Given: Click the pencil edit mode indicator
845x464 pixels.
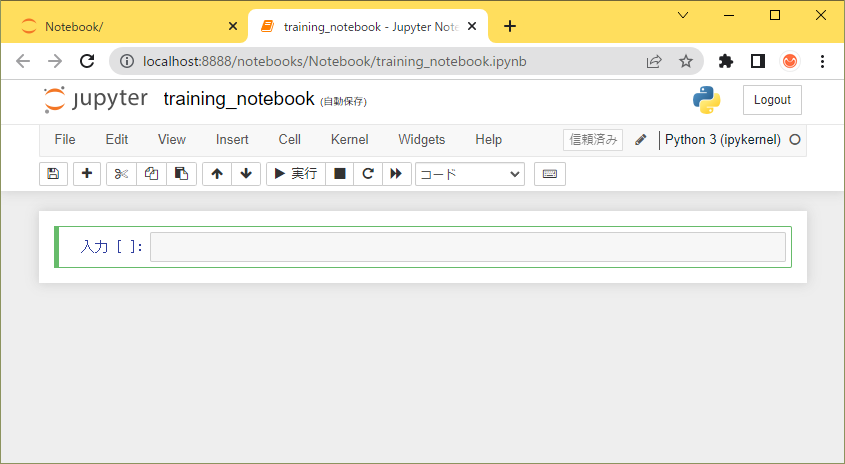Looking at the screenshot, I should pos(641,140).
